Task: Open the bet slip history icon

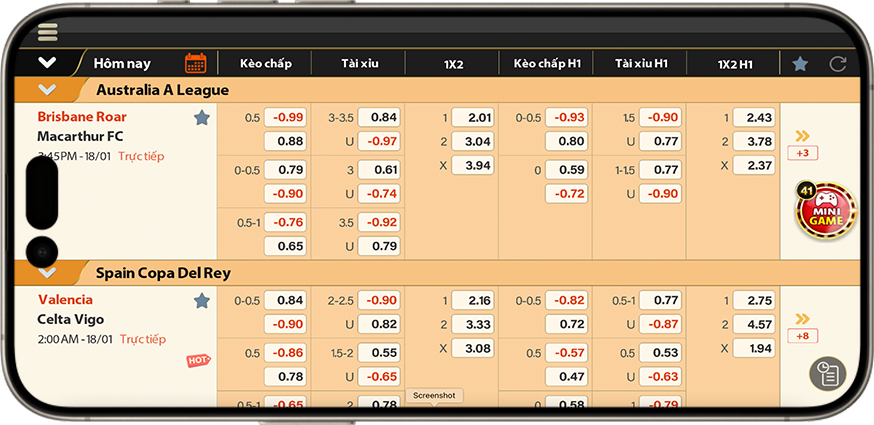Action: (827, 373)
